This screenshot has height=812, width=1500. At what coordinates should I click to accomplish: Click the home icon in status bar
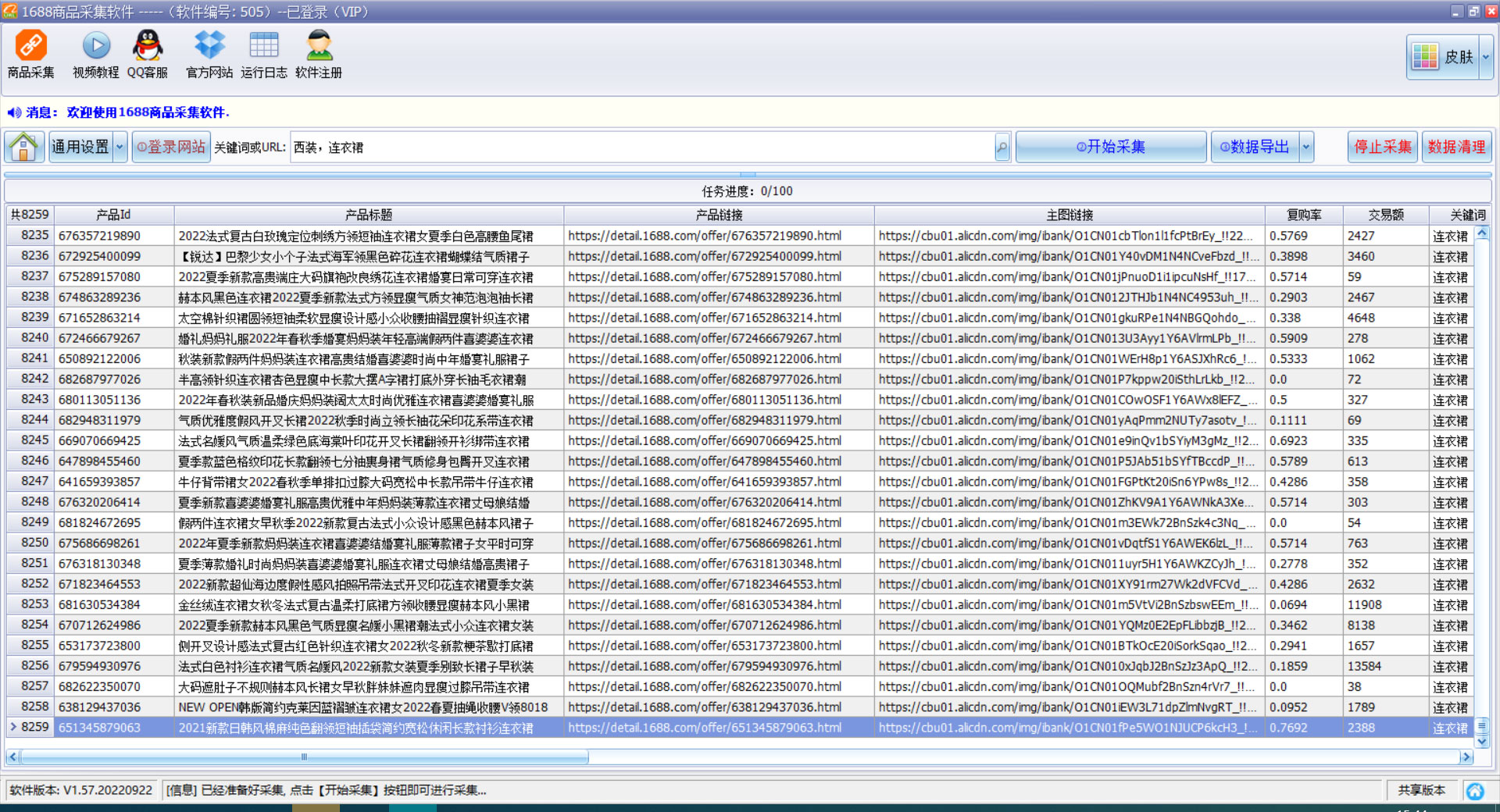click(x=1475, y=791)
